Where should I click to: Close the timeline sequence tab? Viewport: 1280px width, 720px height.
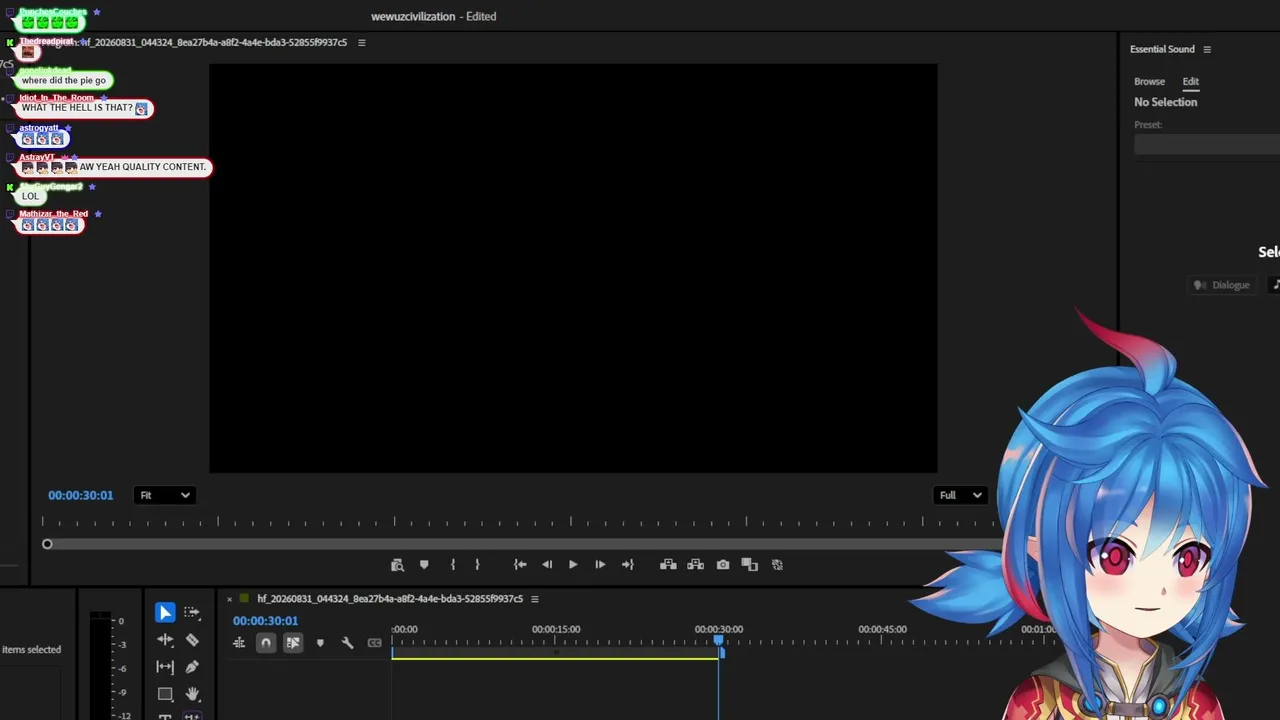229,599
